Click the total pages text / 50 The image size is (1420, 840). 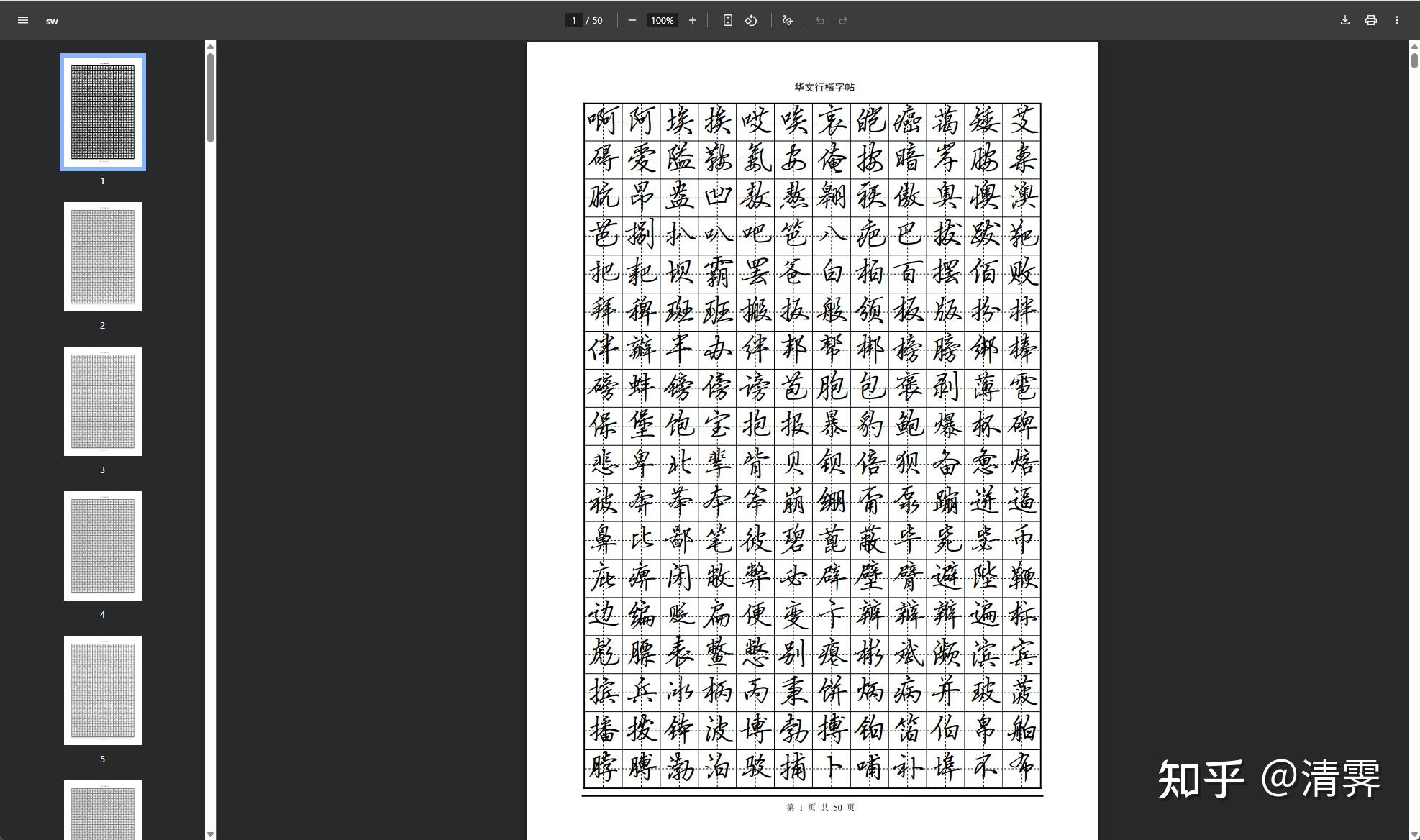(594, 20)
